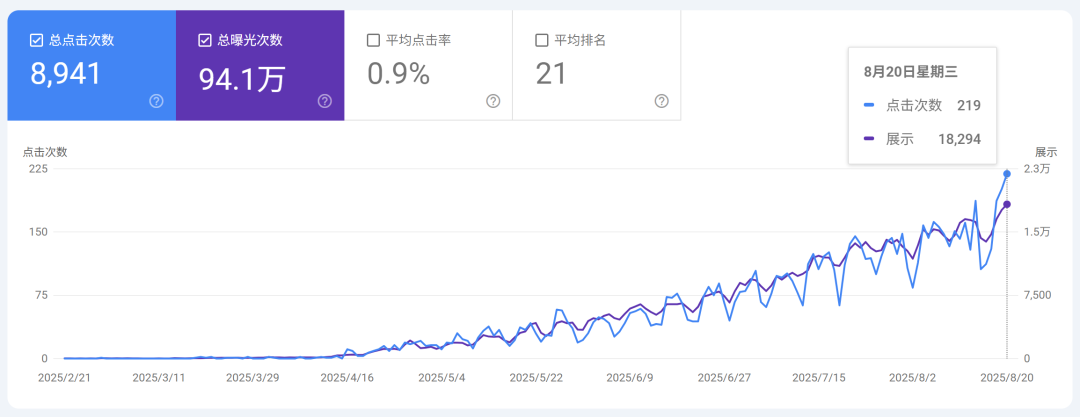Enable the 平均点击率 checkbox
Image resolution: width=1080 pixels, height=417 pixels.
(373, 41)
